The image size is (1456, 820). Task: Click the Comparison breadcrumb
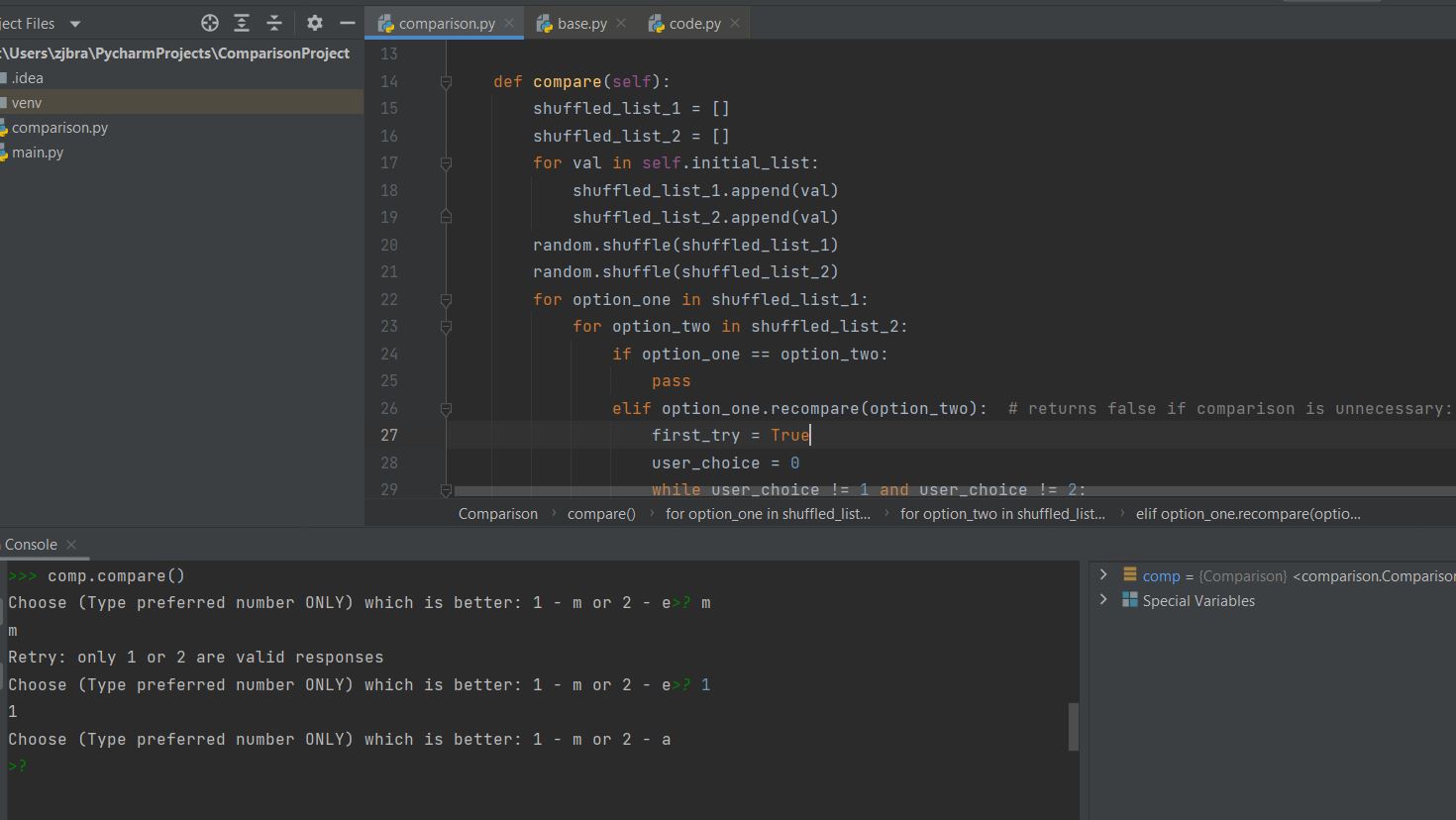(x=498, y=514)
